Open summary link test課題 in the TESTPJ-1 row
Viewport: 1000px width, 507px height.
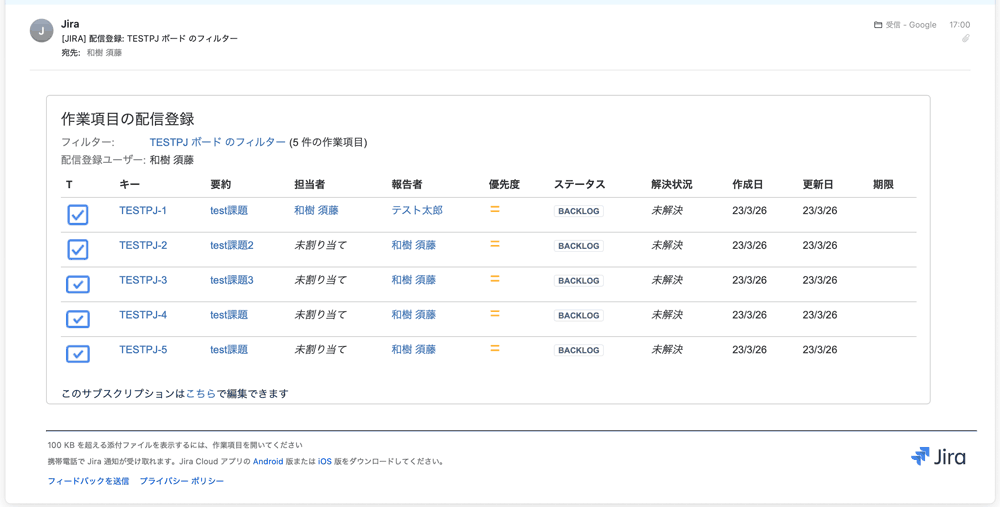[x=229, y=210]
